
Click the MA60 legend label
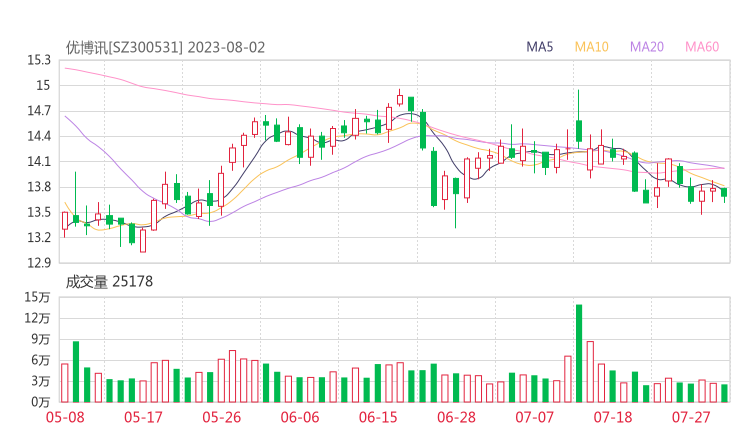(x=702, y=47)
